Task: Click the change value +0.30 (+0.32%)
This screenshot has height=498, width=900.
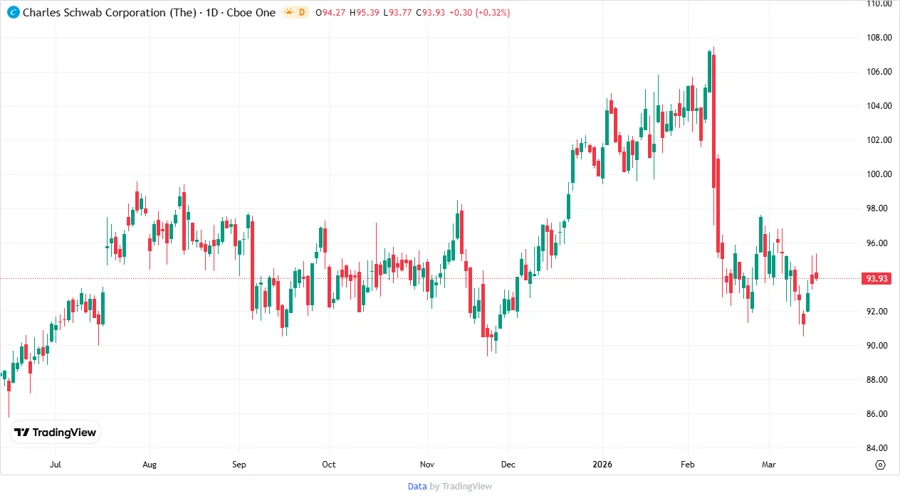Action: click(479, 12)
